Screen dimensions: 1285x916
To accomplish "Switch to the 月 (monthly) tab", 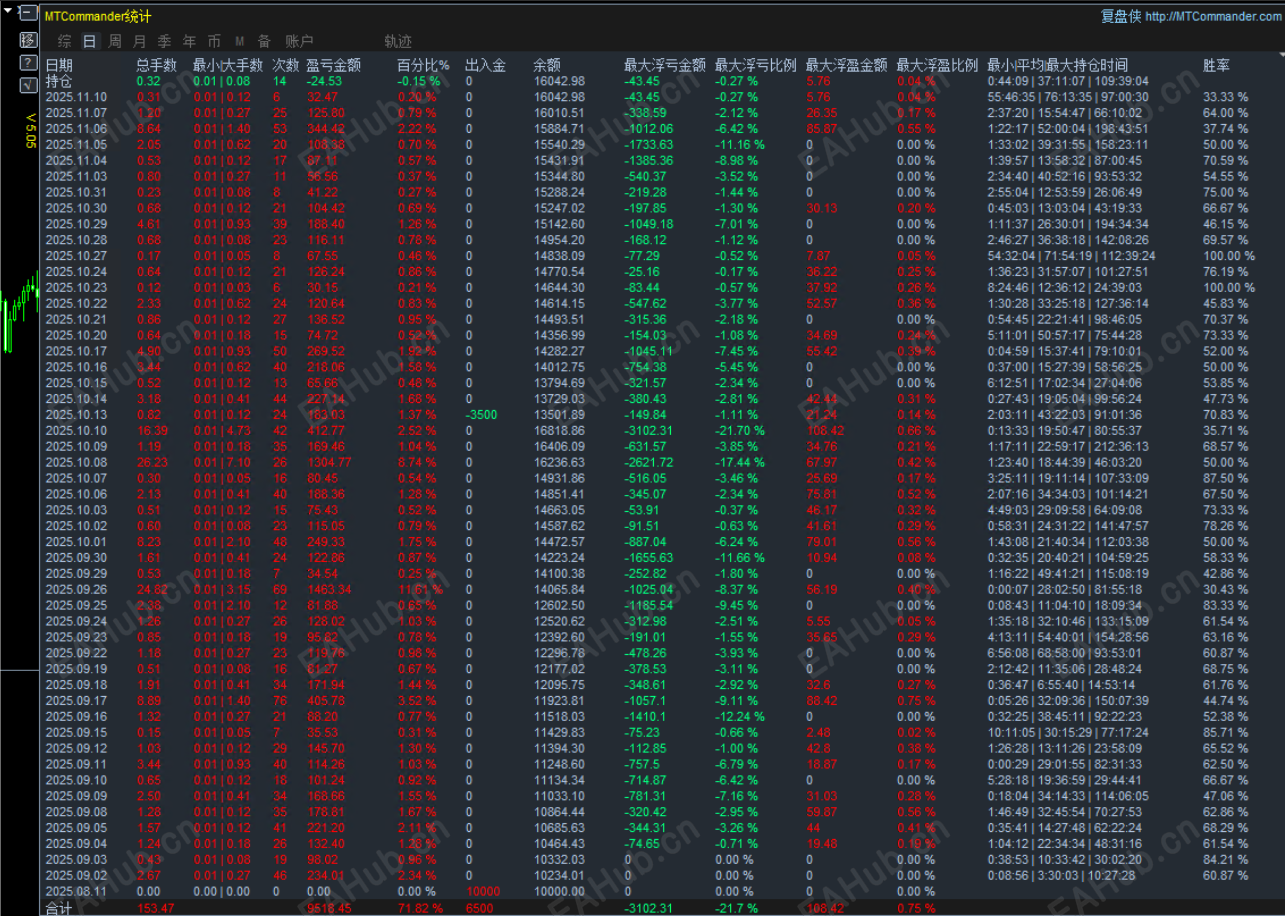I will tap(139, 41).
